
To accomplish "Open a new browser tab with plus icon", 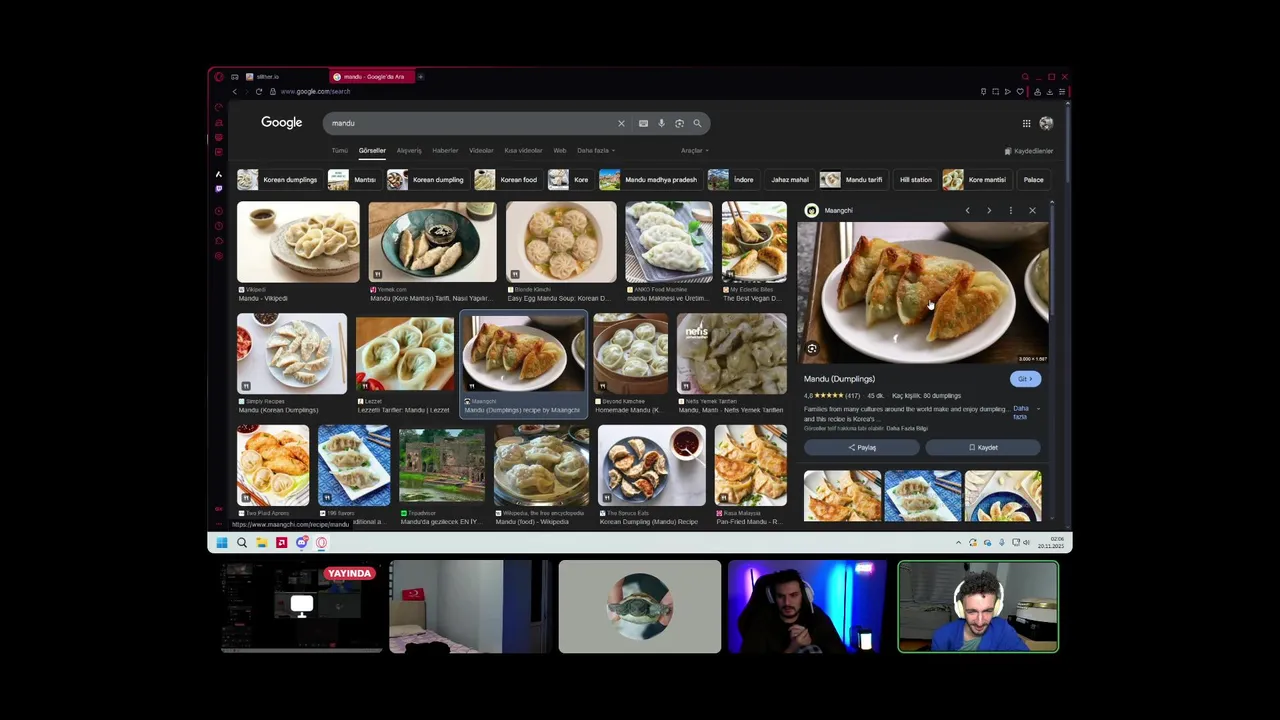I will (421, 76).
